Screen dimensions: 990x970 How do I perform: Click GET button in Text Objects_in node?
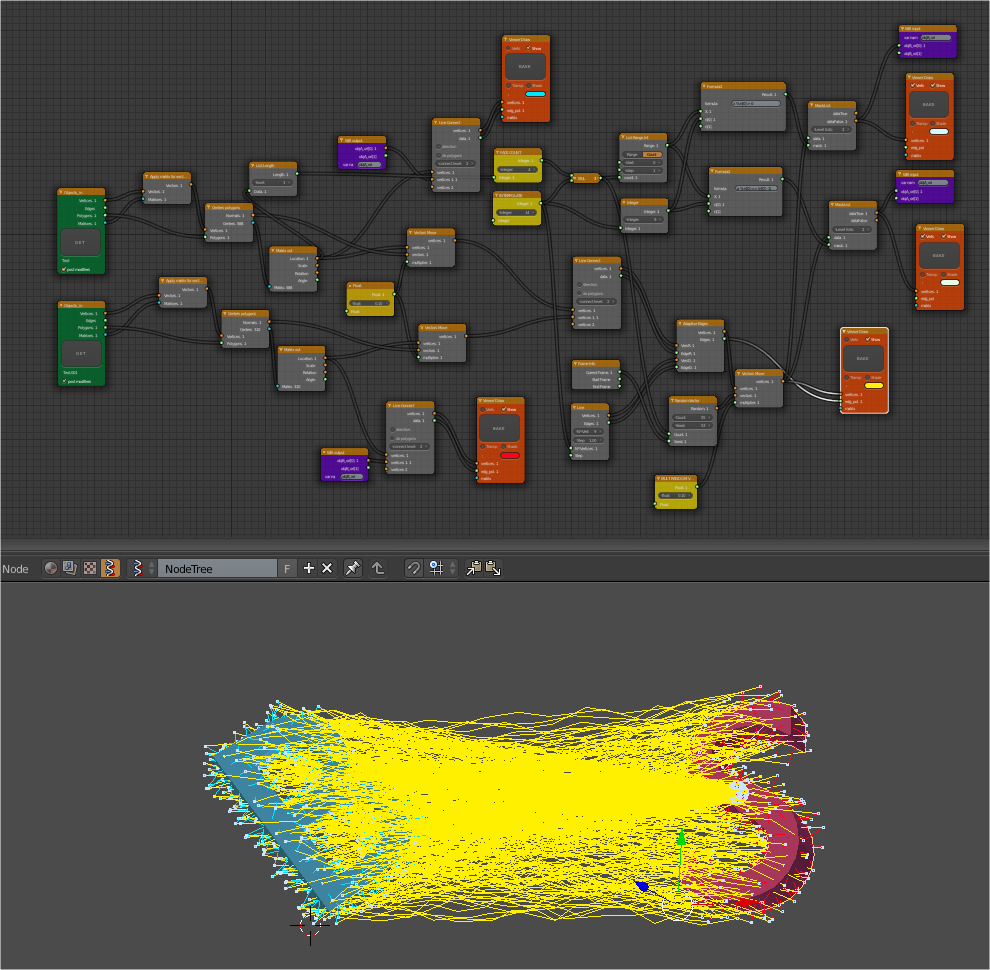coord(80,242)
